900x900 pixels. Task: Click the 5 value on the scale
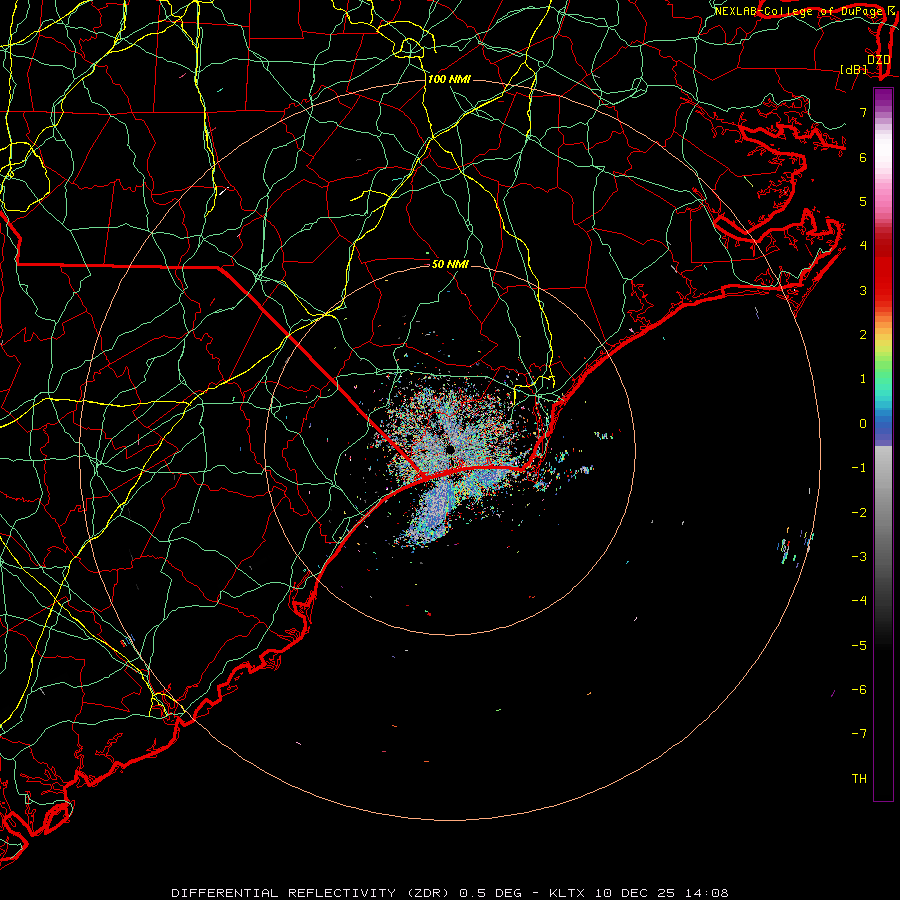[863, 201]
